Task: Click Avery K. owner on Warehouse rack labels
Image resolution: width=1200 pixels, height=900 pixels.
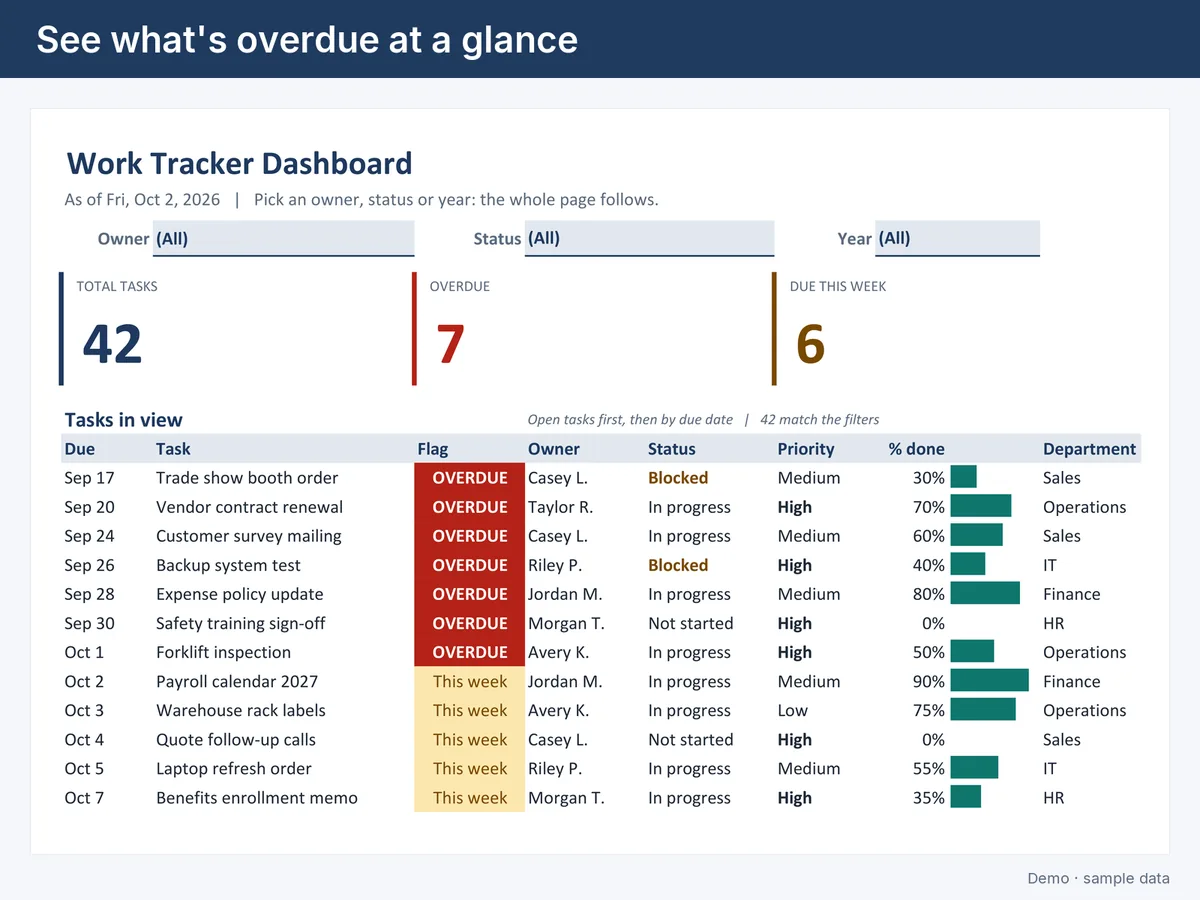Action: click(559, 710)
